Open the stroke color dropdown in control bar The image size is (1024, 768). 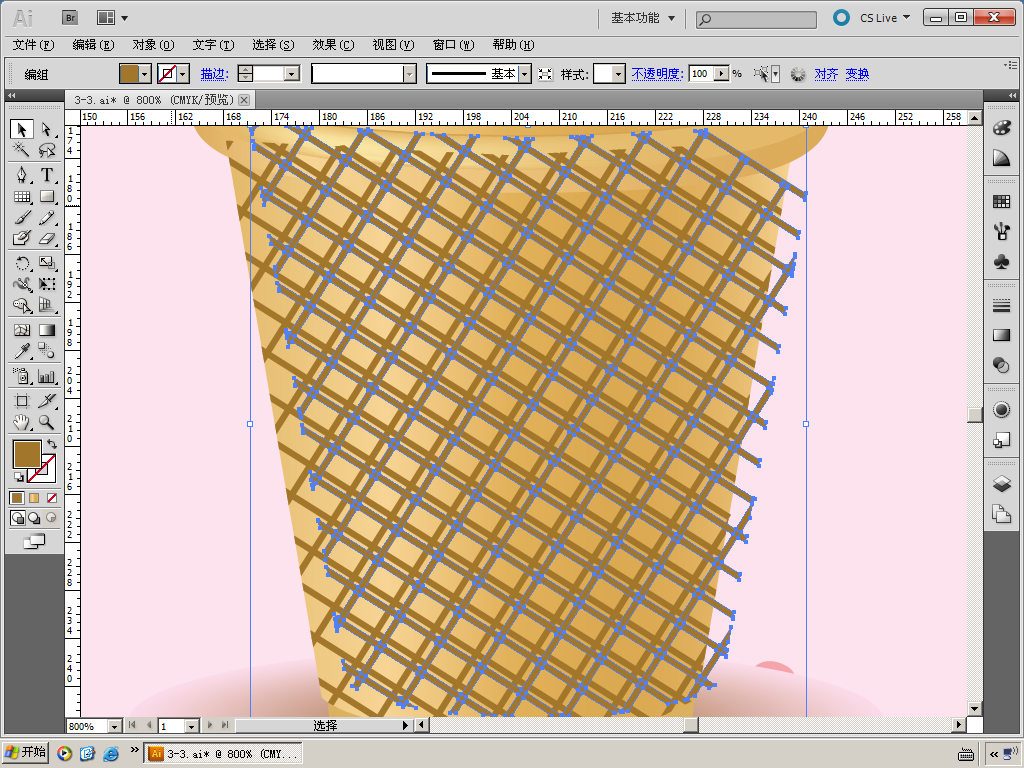click(184, 74)
